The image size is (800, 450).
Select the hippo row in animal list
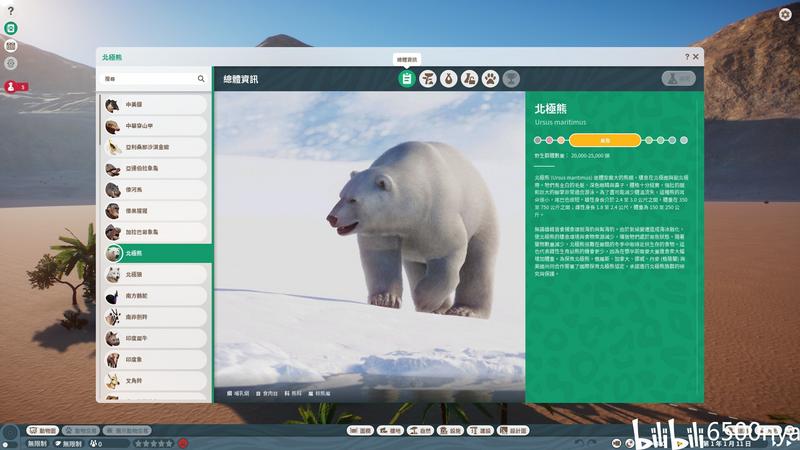[x=155, y=189]
